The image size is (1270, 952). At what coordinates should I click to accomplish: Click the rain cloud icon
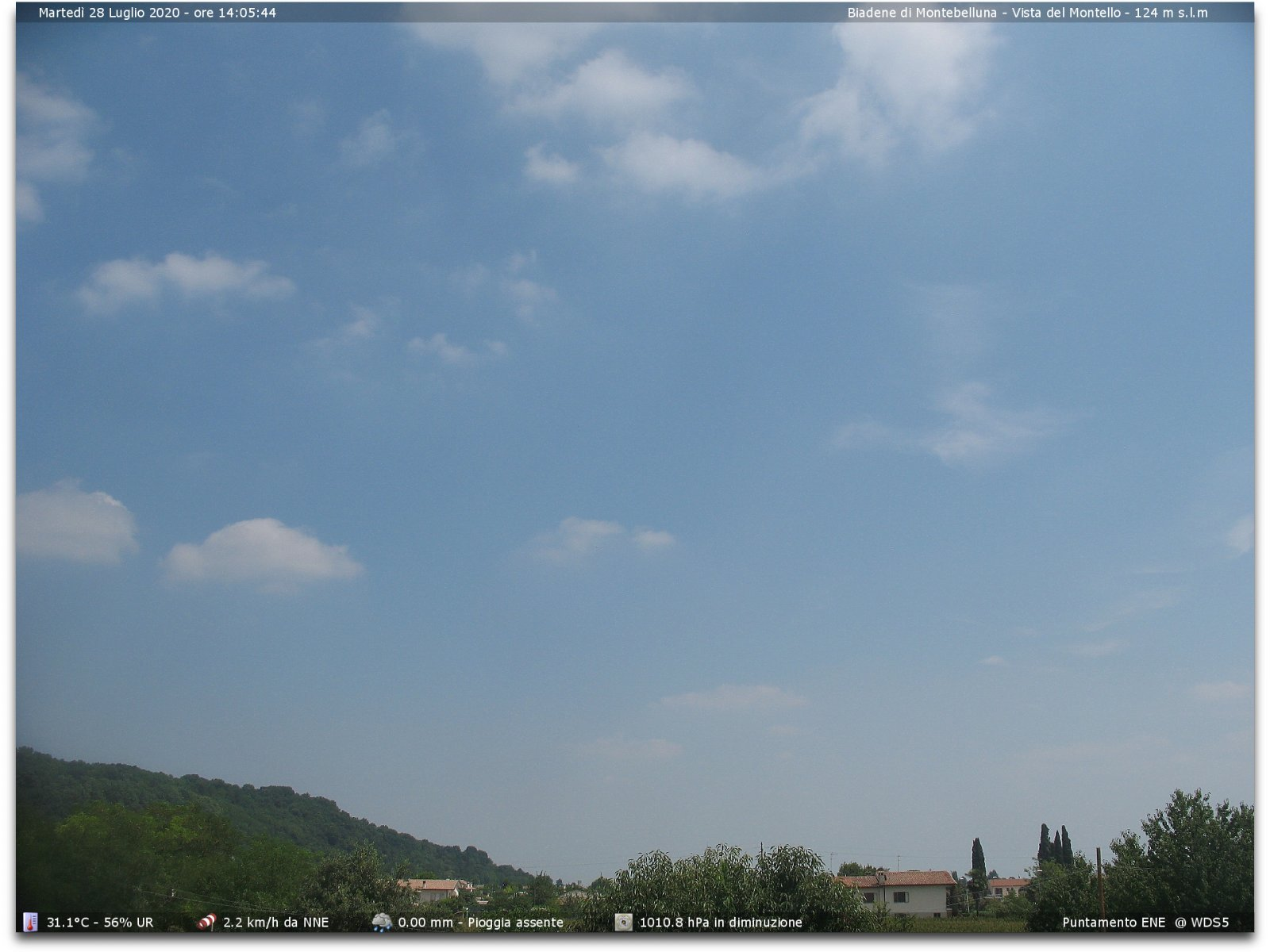click(382, 922)
